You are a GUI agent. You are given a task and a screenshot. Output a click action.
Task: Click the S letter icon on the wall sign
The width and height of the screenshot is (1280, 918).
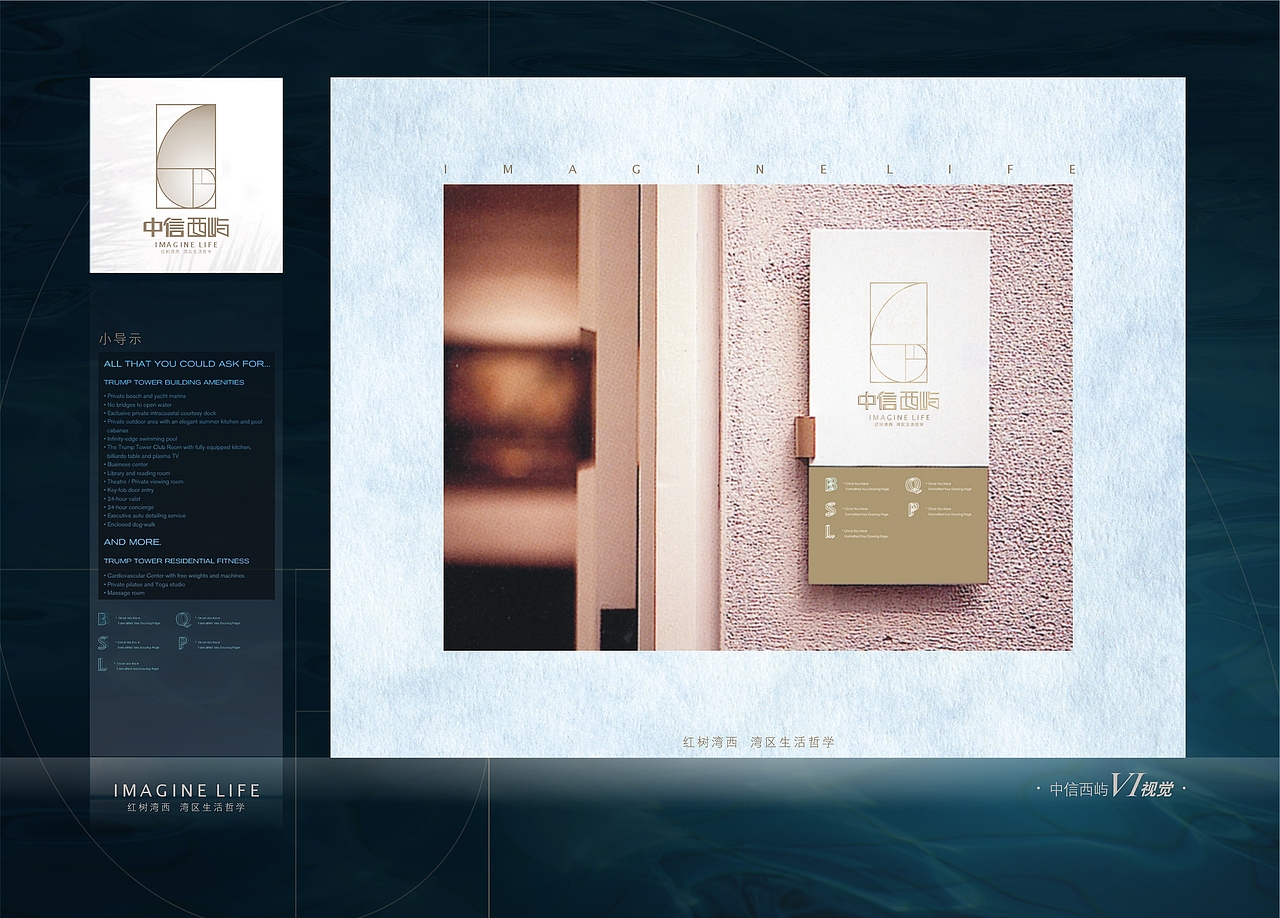click(x=830, y=509)
